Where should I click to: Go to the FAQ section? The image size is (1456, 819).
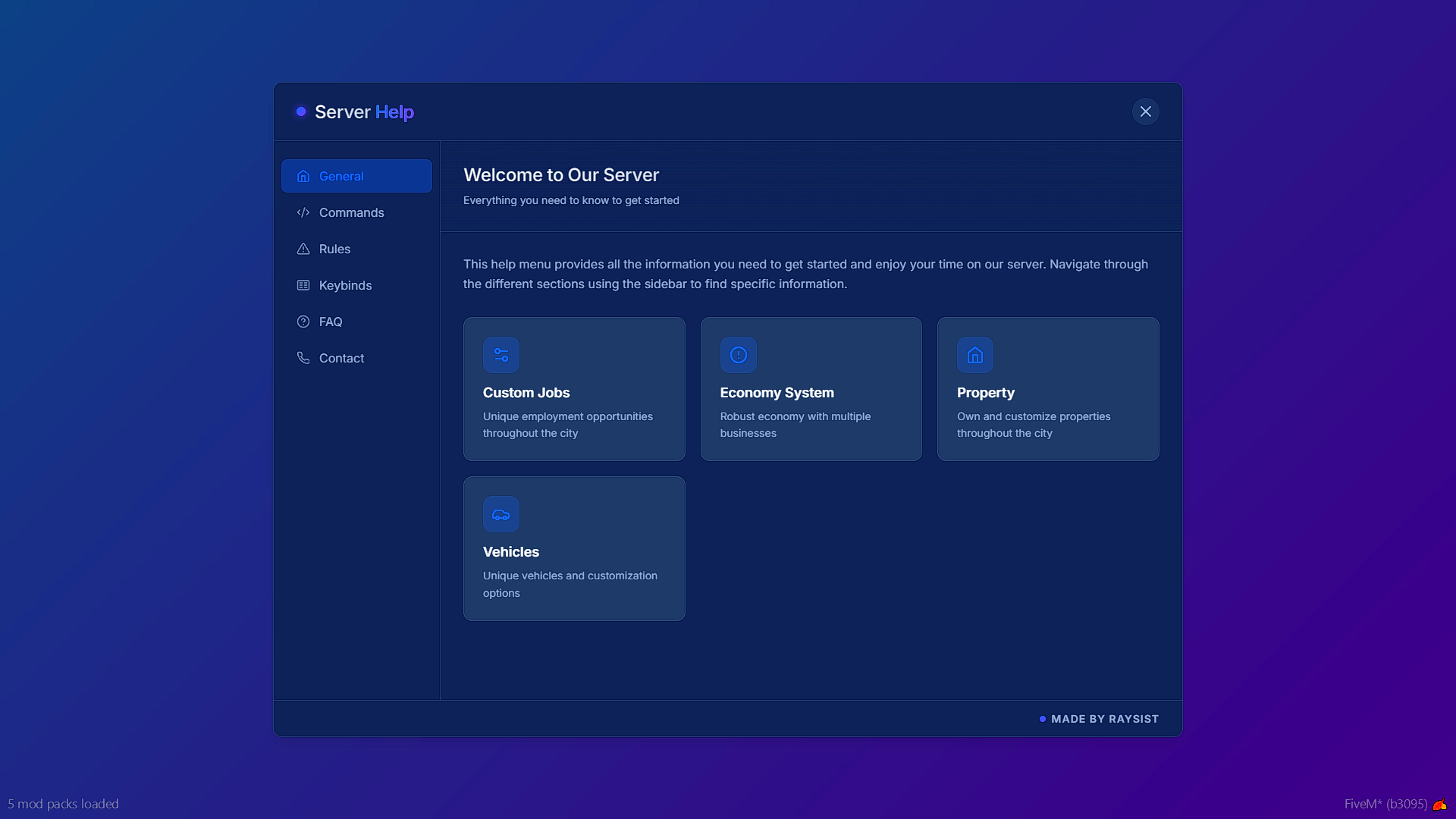(356, 322)
